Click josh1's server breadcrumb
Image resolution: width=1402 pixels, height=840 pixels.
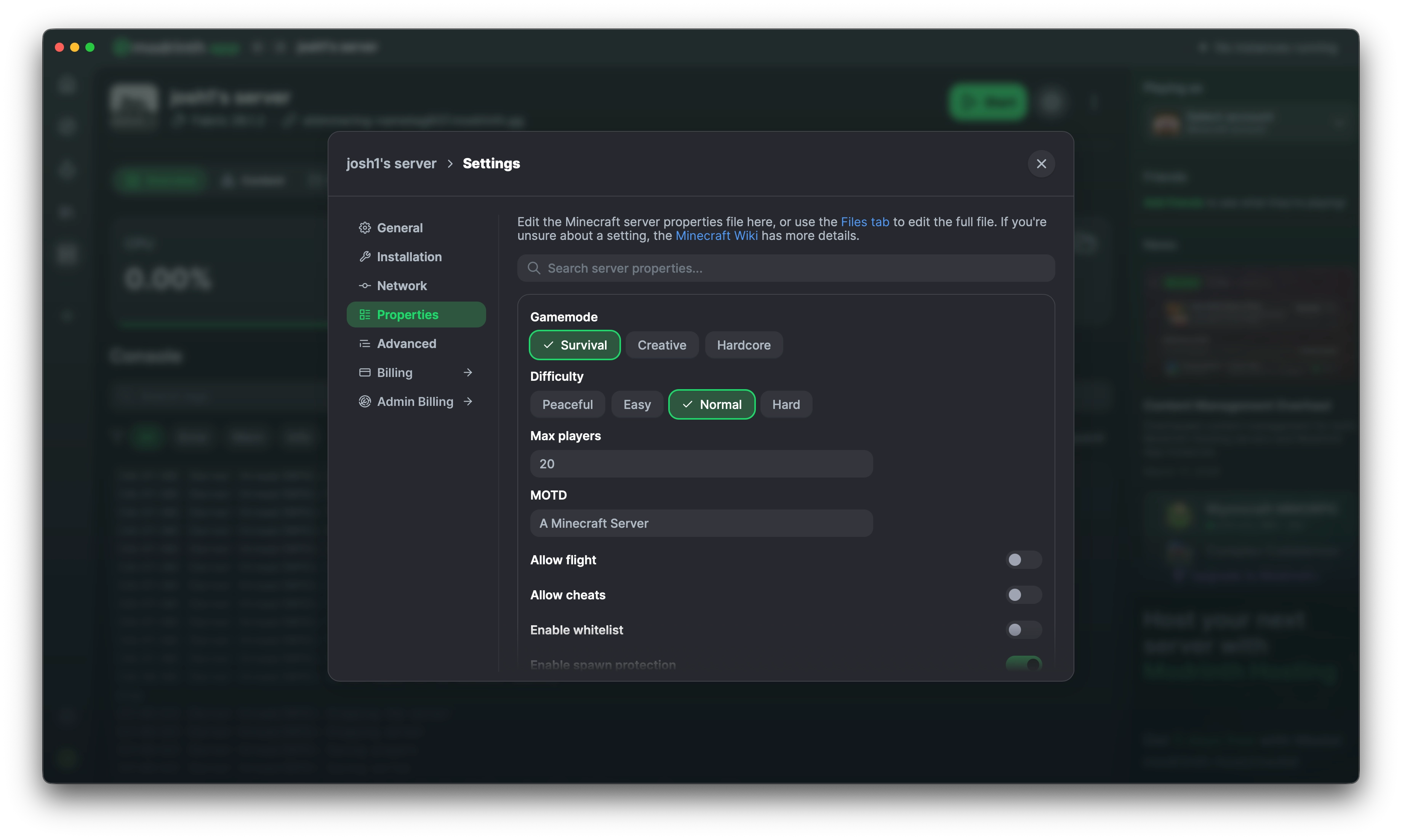coord(391,164)
